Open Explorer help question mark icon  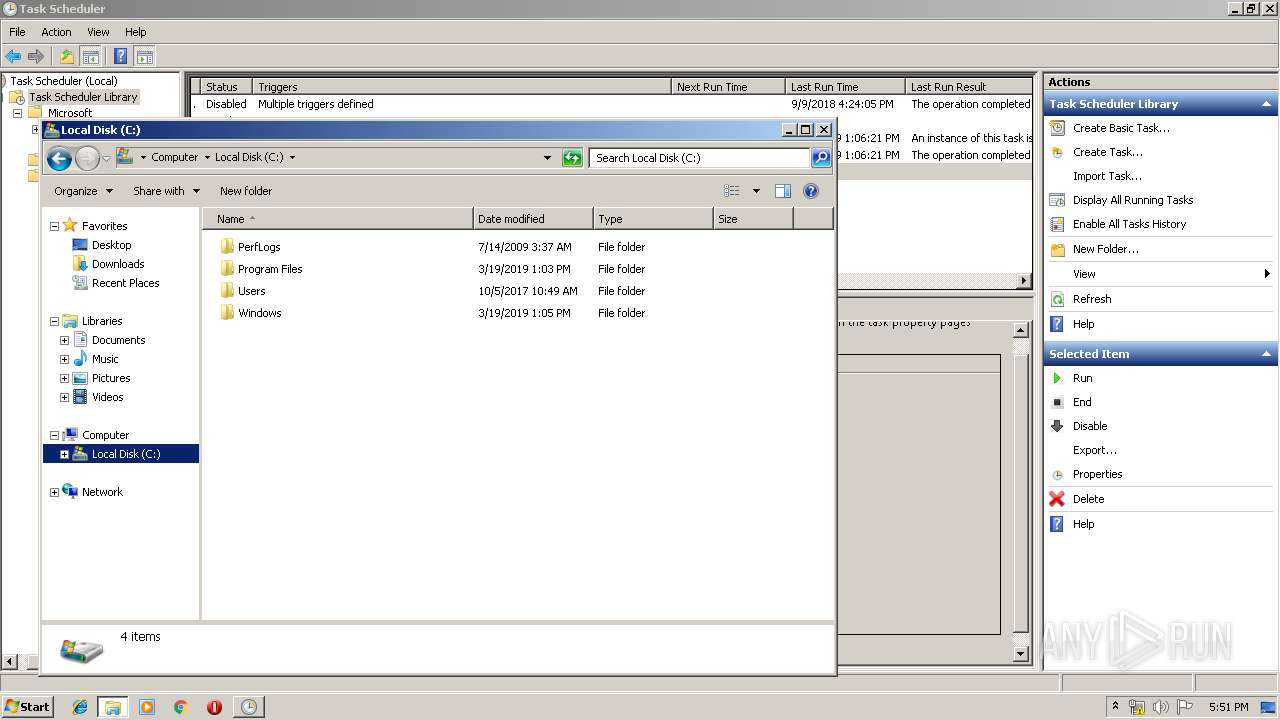pos(811,191)
